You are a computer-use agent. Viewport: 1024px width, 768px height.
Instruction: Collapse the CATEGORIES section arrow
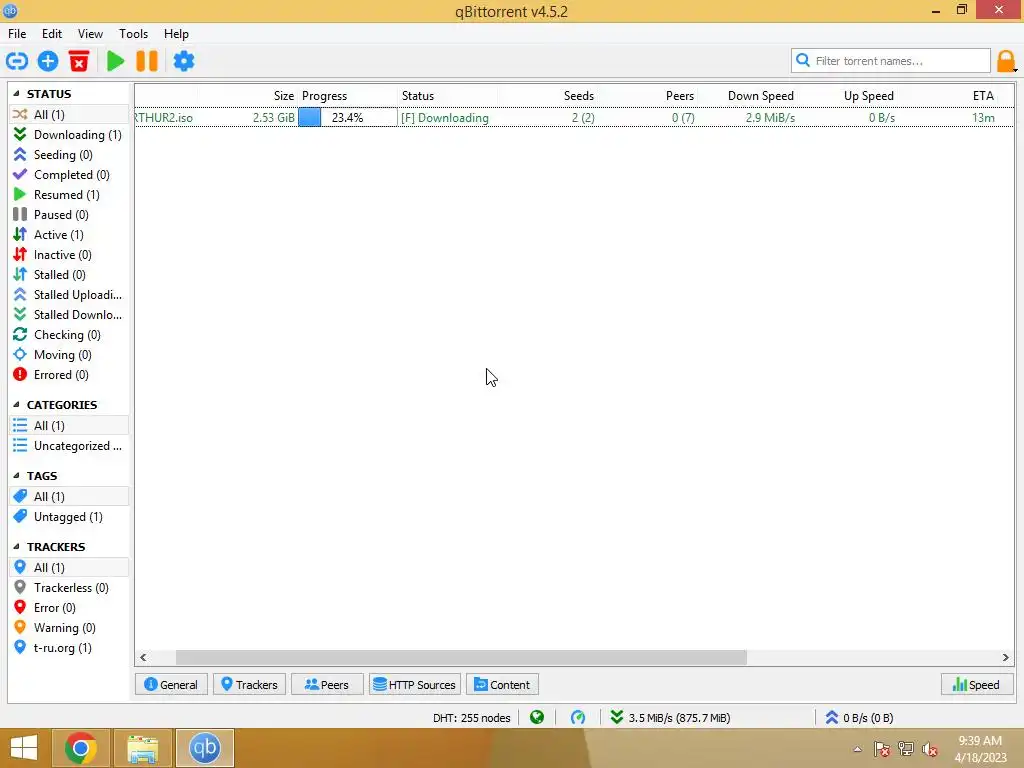(x=16, y=404)
